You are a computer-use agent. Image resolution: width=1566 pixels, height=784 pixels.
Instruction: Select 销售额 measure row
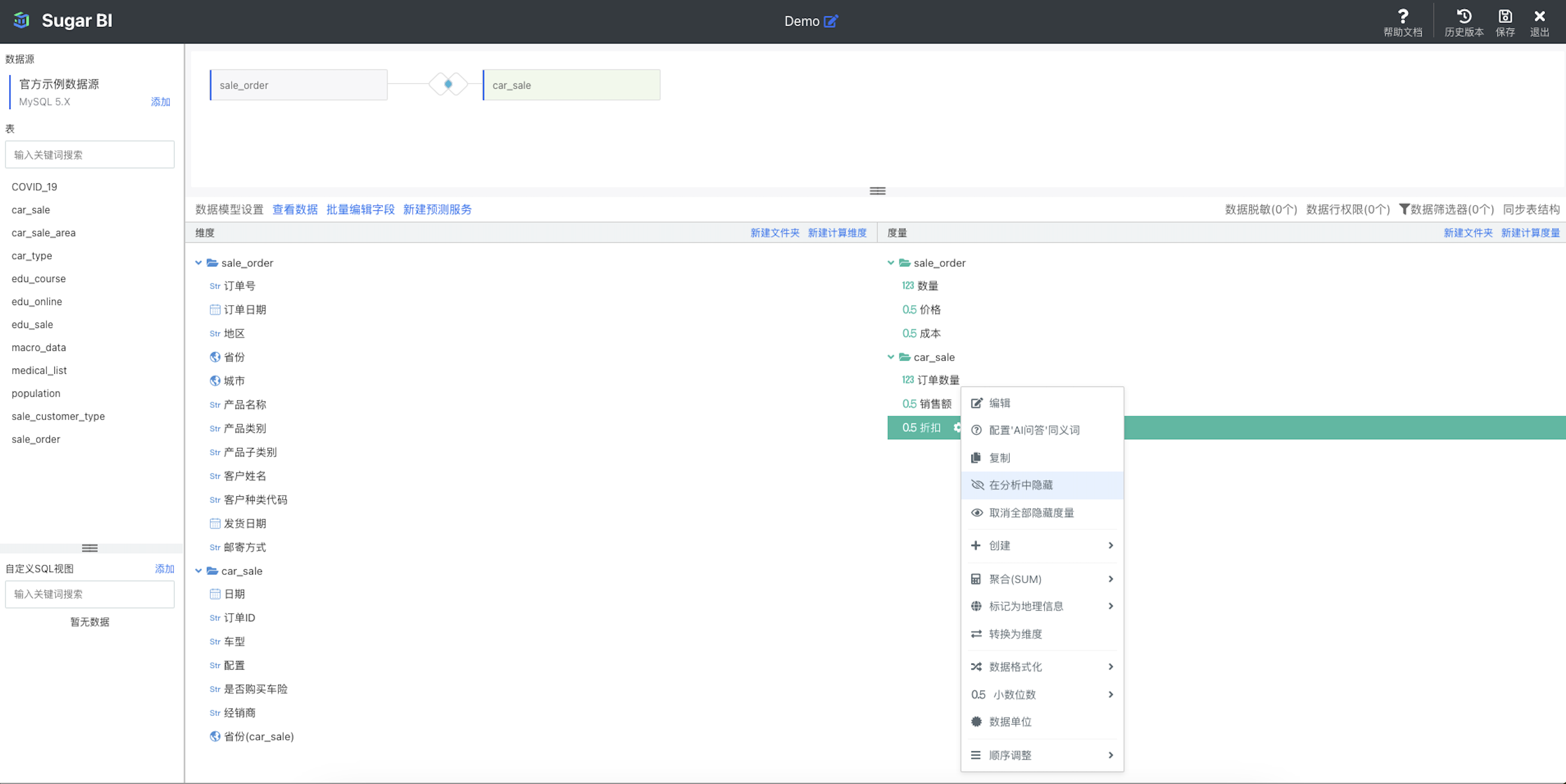pos(928,404)
